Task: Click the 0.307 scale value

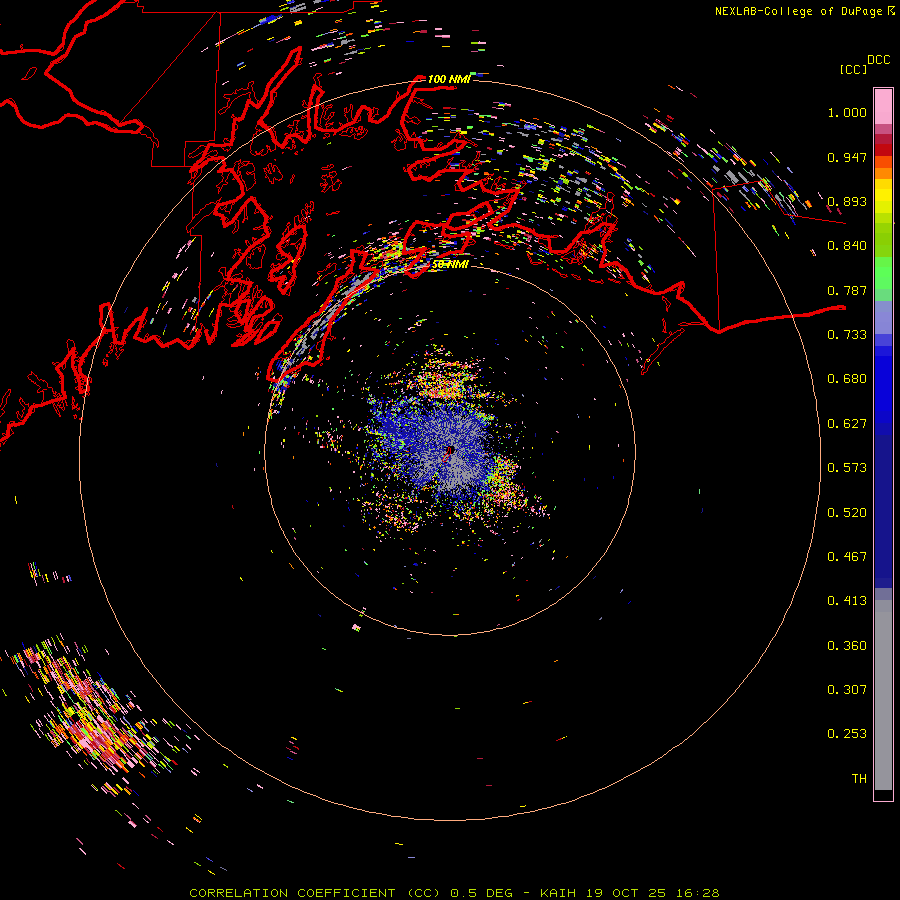Action: pos(847,690)
